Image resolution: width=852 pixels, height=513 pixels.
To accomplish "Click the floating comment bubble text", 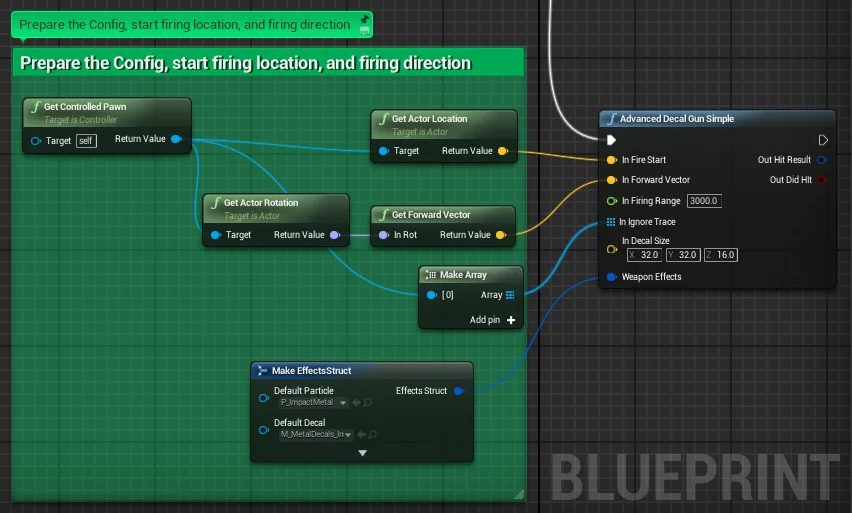I will coord(185,24).
